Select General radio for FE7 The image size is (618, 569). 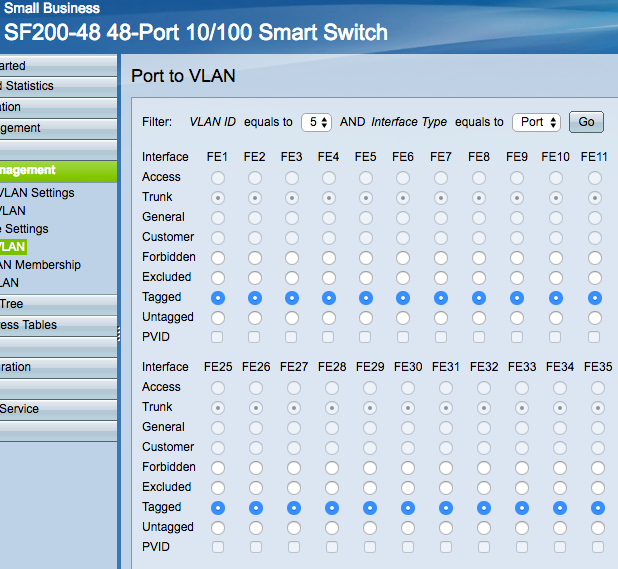point(441,218)
